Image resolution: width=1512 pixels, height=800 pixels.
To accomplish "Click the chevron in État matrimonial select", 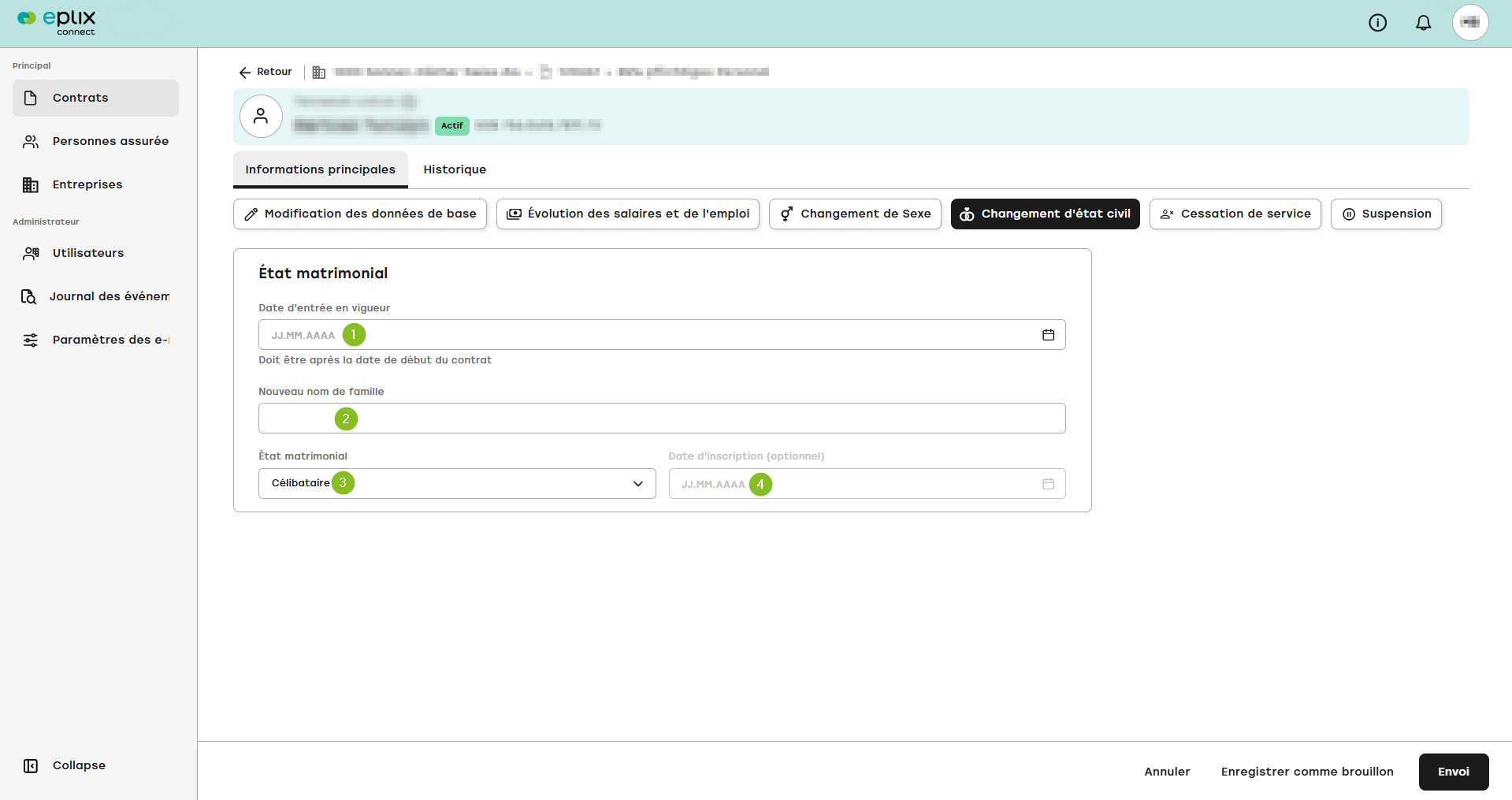I will pos(638,484).
